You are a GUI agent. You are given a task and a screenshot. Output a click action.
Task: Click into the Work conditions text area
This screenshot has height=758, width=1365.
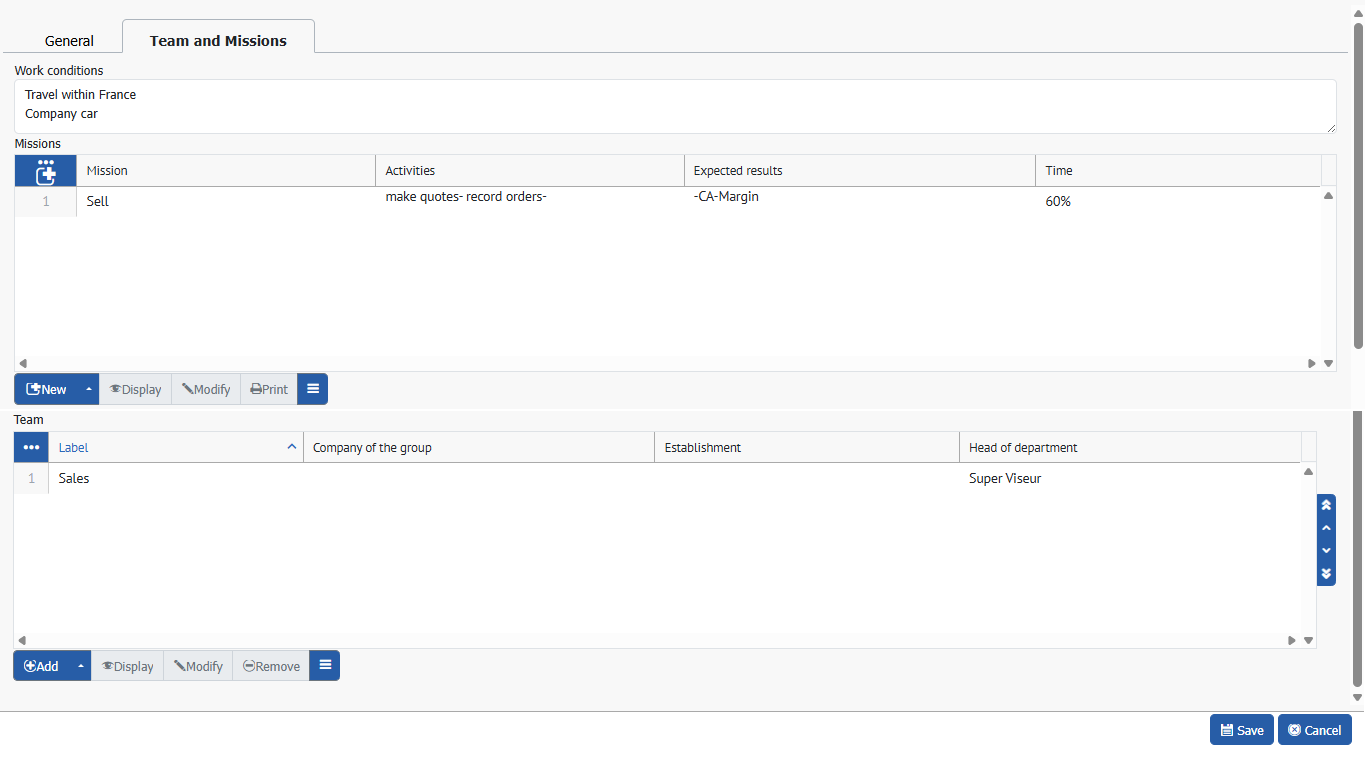click(x=675, y=105)
